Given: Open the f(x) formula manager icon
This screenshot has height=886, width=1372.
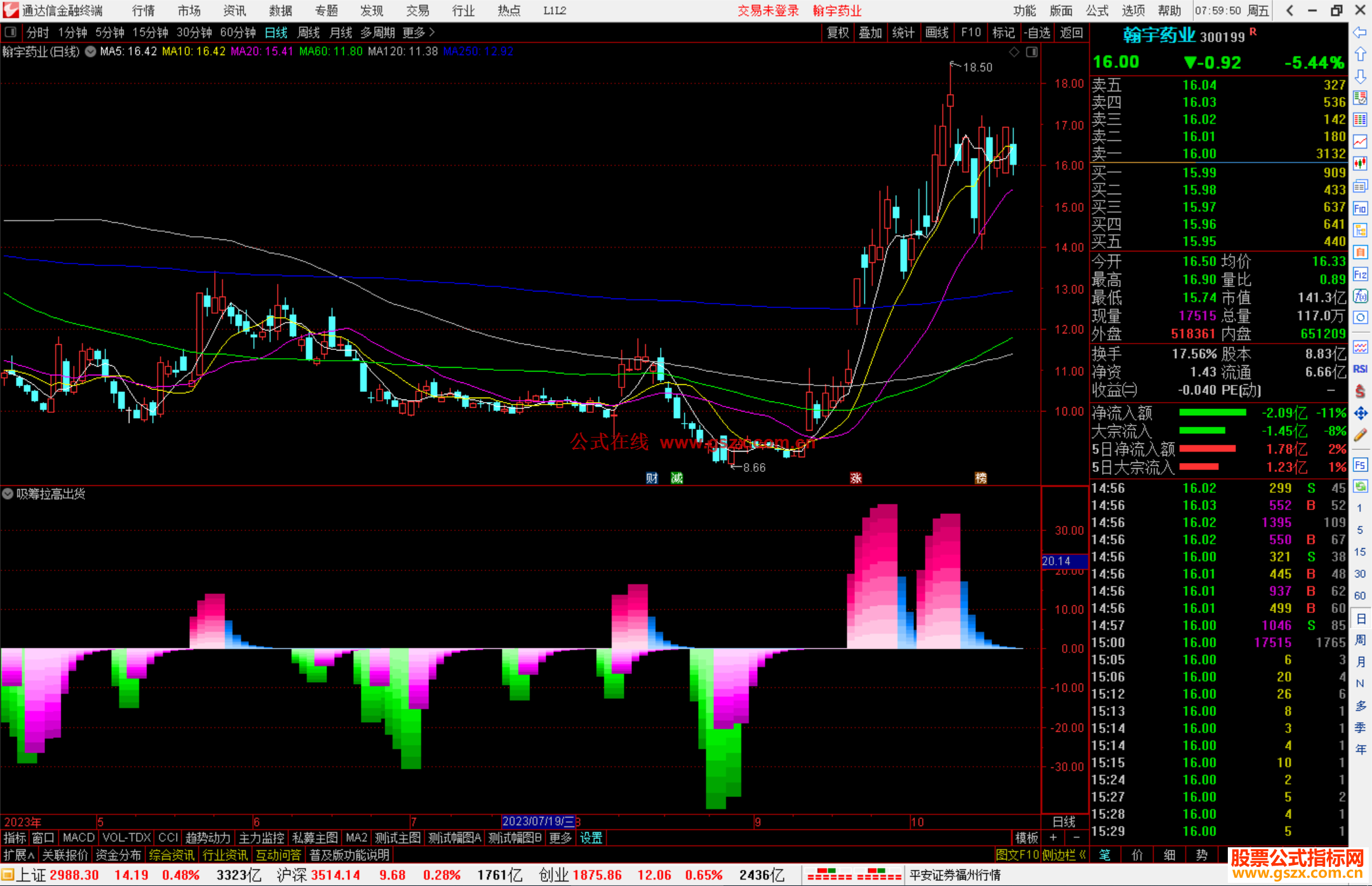Looking at the screenshot, I should [x=1360, y=296].
